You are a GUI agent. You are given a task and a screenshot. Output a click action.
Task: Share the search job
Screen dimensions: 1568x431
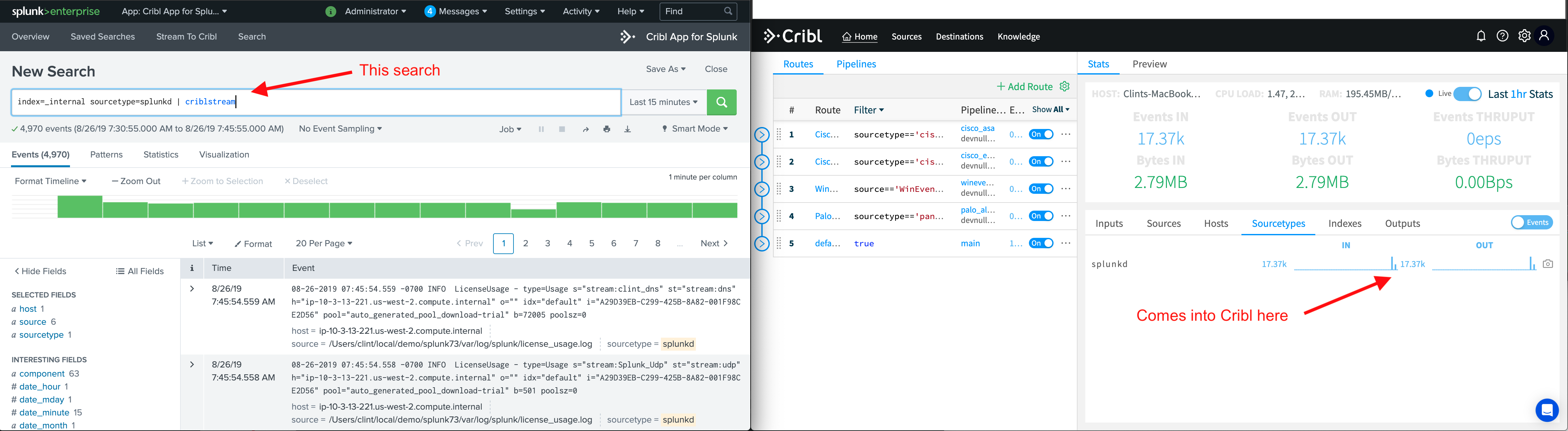585,128
